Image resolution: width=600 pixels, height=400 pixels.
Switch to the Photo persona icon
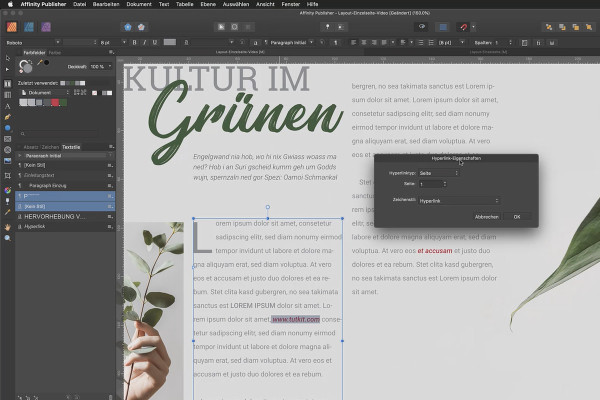click(46, 27)
